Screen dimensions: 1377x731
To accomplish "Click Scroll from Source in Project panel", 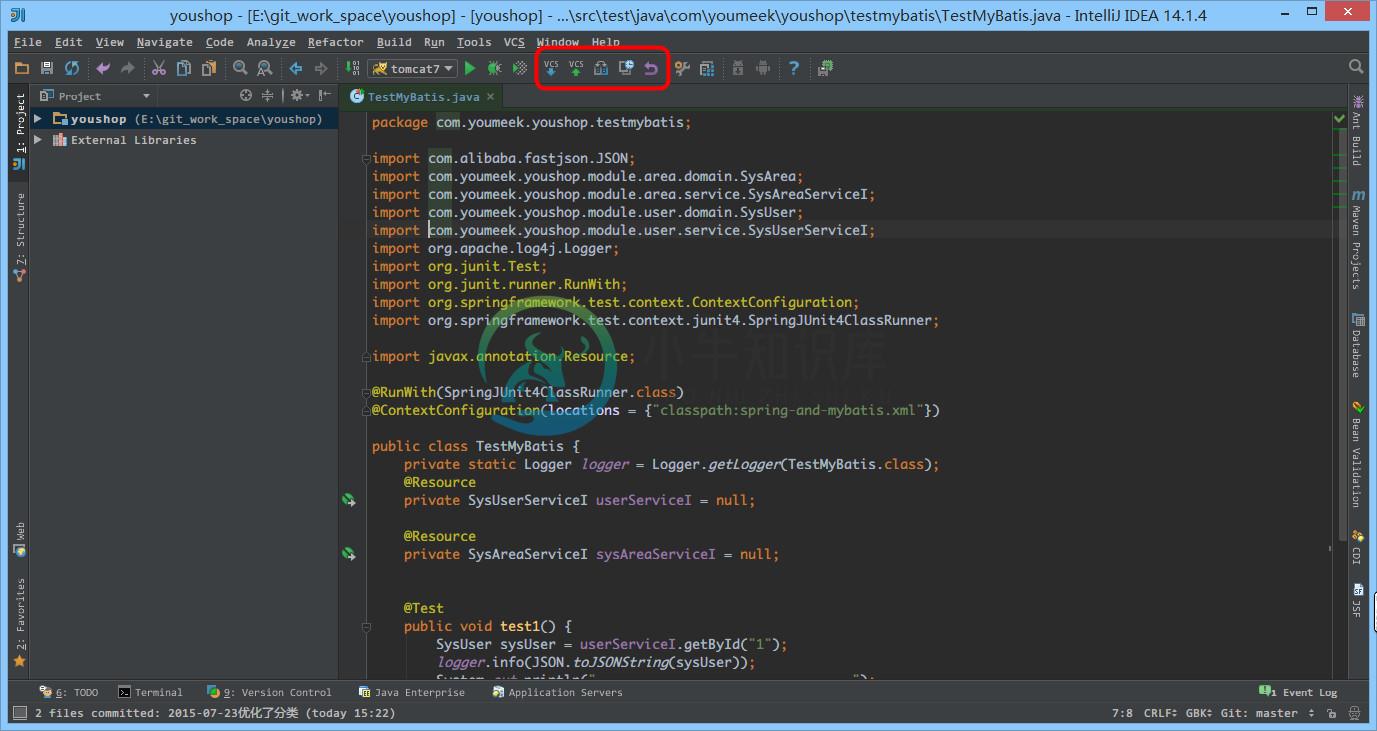I will click(246, 96).
